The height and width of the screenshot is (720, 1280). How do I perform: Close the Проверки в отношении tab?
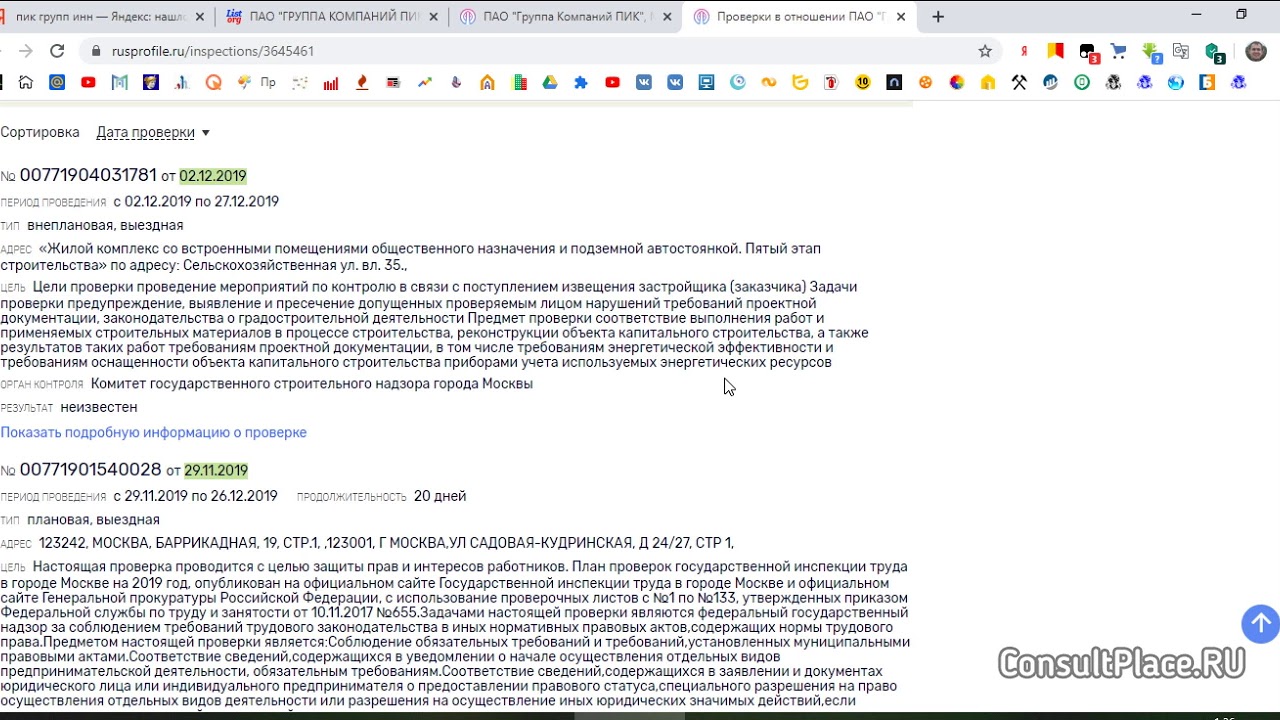902,17
